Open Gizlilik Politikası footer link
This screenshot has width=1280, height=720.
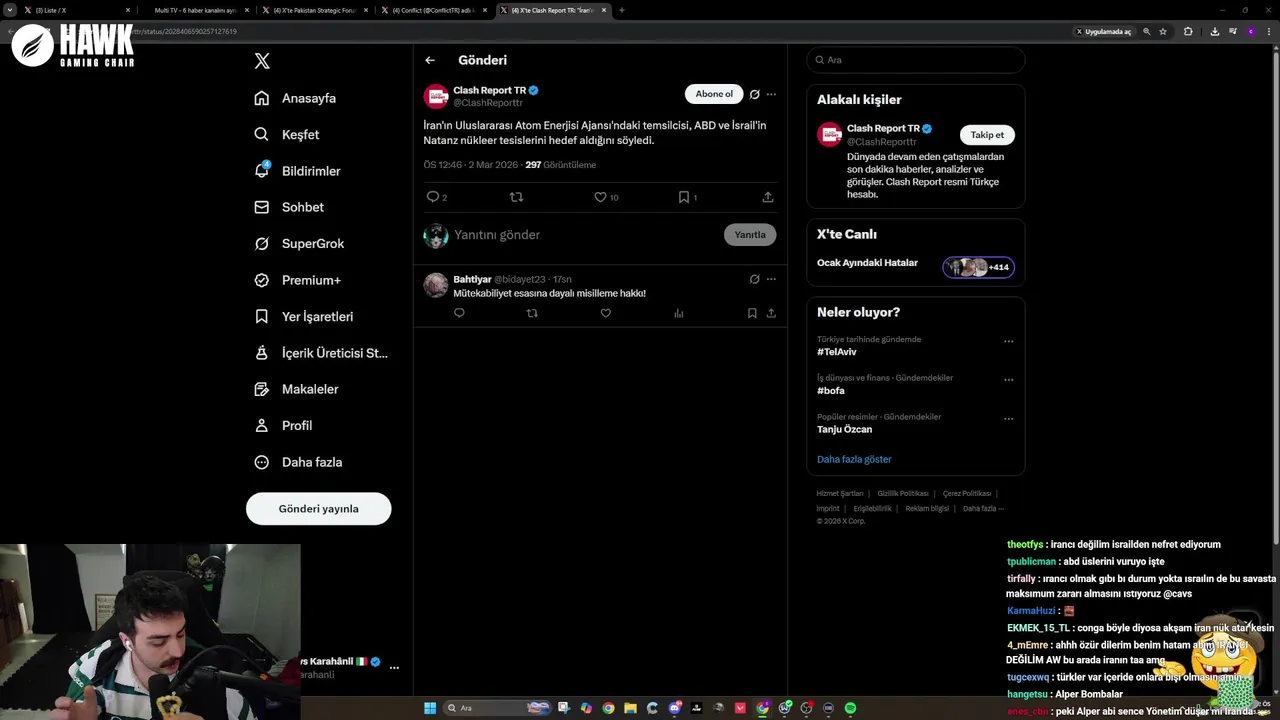(x=903, y=493)
